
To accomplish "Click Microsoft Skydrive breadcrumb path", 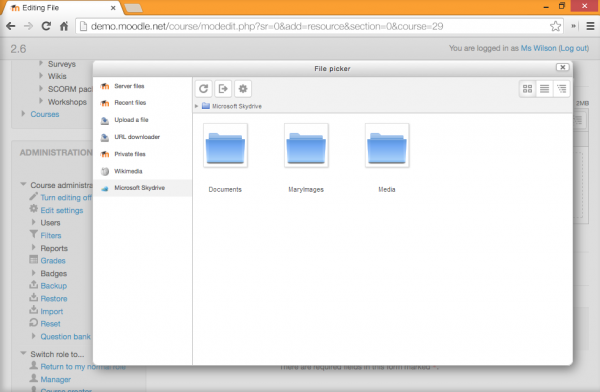I will tap(236, 106).
